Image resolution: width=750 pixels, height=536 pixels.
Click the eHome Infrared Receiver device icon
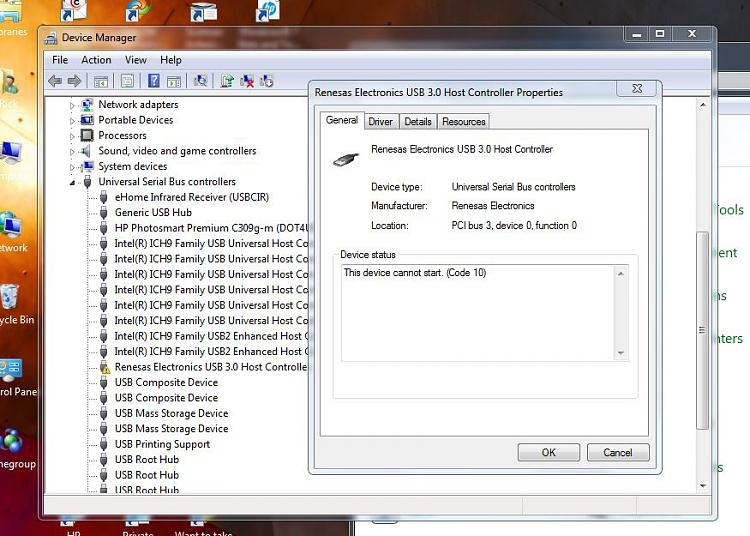tap(103, 197)
